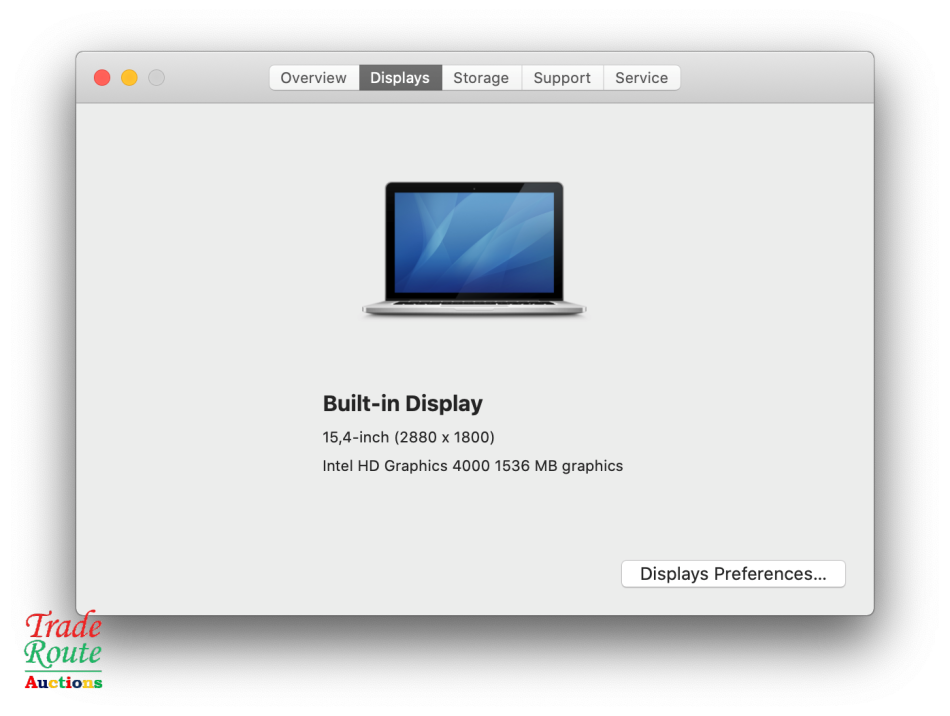Image resolution: width=950 pixels, height=716 pixels.
Task: Open Displays Preferences
Action: coord(733,573)
